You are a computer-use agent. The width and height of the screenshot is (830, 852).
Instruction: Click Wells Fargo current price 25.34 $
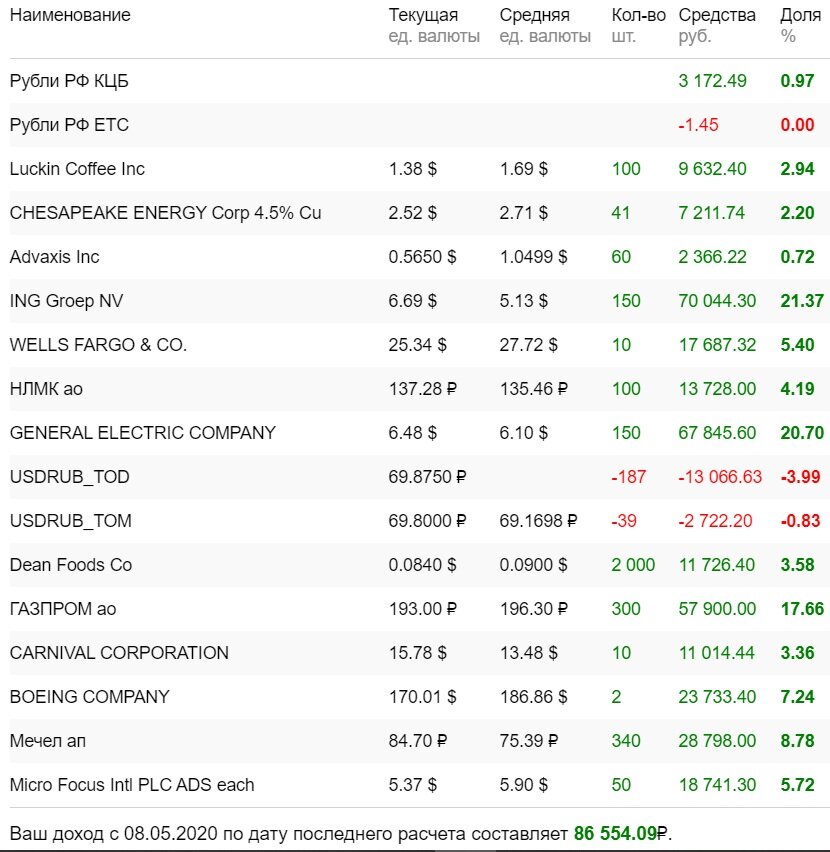coord(417,345)
